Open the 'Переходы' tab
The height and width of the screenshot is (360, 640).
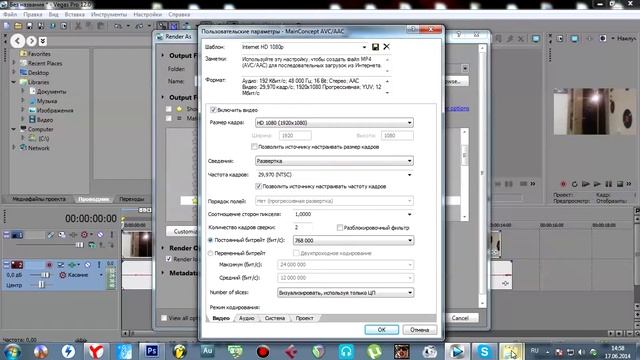click(132, 199)
